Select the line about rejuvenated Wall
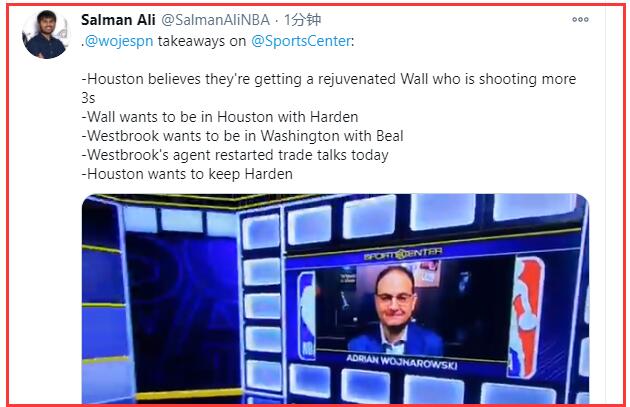Viewport: 630px width, 407px height. tap(329, 88)
